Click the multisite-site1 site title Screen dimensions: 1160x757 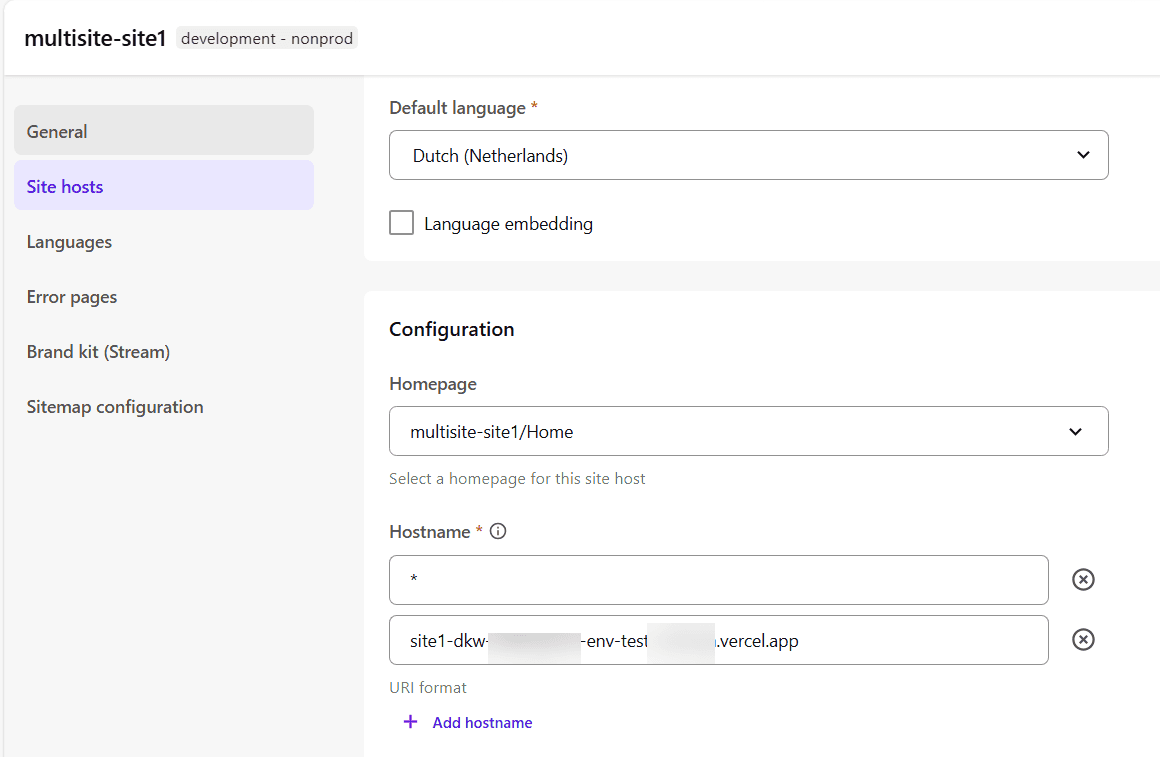click(95, 38)
